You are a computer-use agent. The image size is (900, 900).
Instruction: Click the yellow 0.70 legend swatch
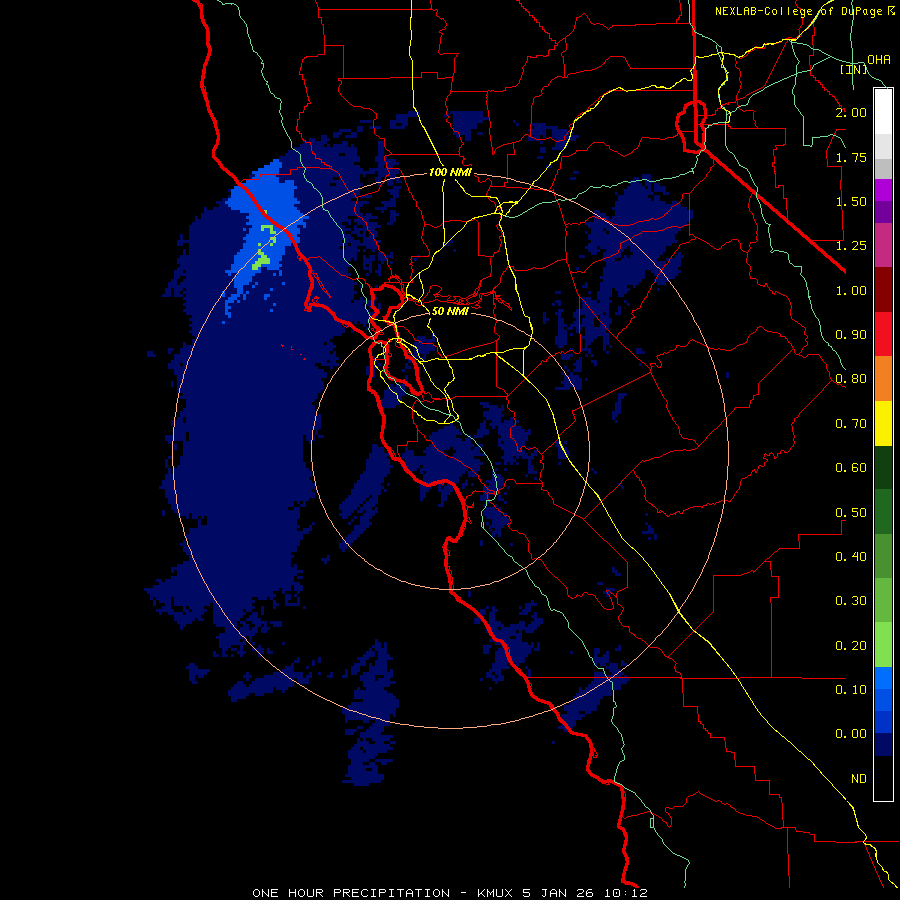(x=883, y=423)
